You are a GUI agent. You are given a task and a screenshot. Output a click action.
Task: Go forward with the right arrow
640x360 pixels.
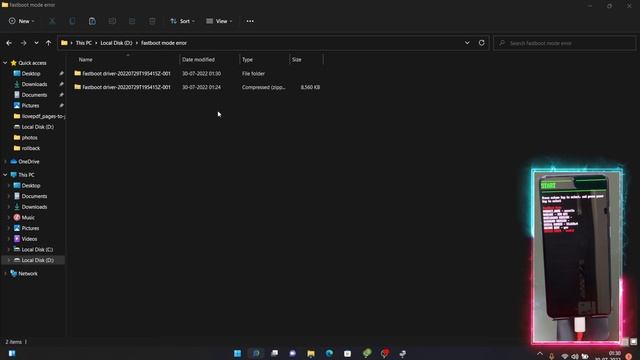(23, 43)
